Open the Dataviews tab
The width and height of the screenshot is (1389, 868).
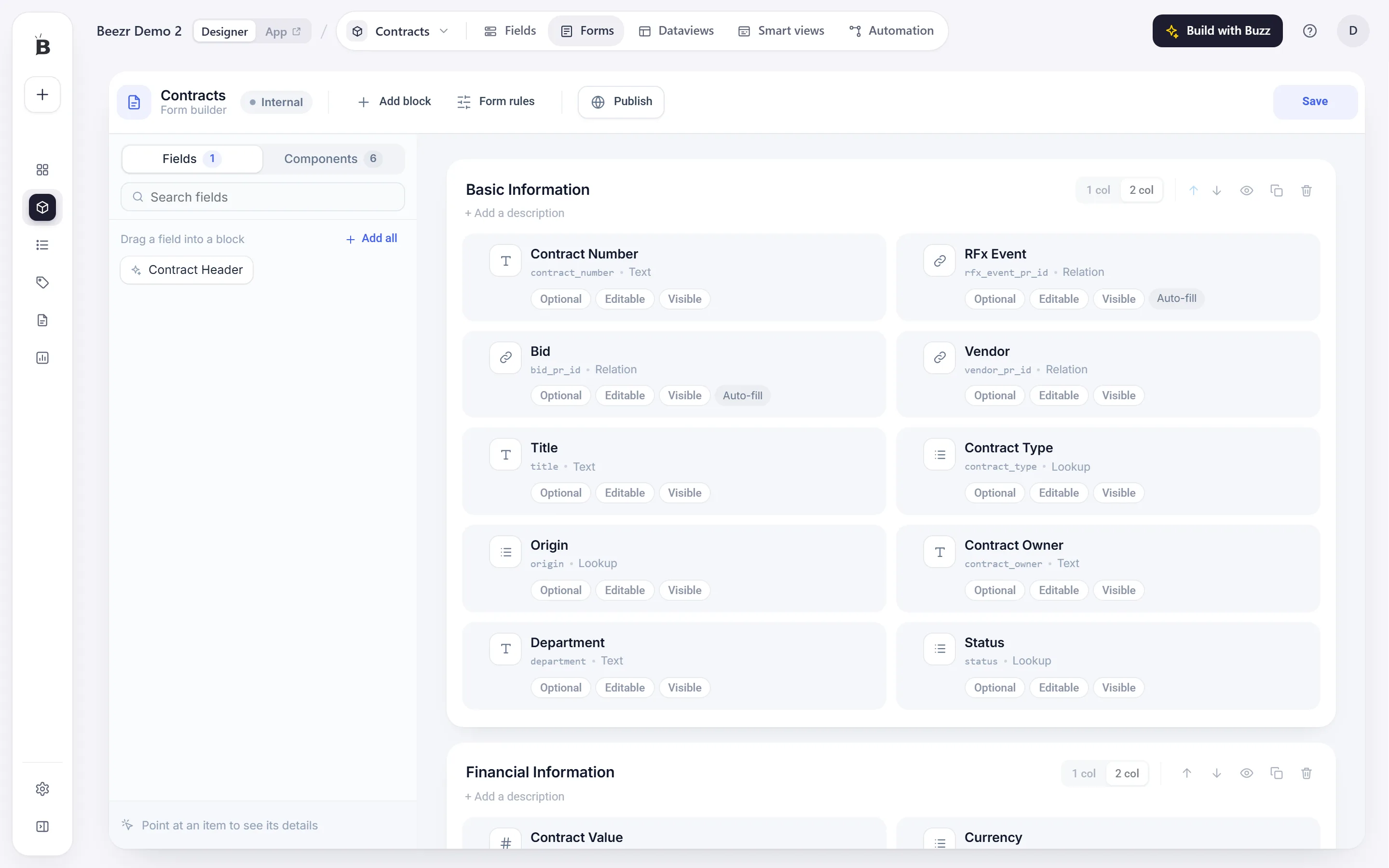point(676,31)
